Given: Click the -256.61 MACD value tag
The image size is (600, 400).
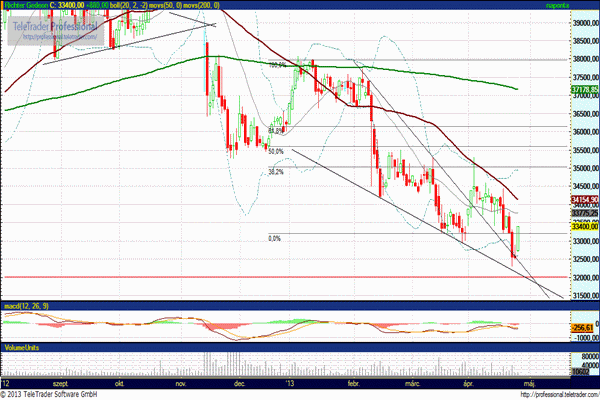Looking at the screenshot, I should tap(583, 327).
